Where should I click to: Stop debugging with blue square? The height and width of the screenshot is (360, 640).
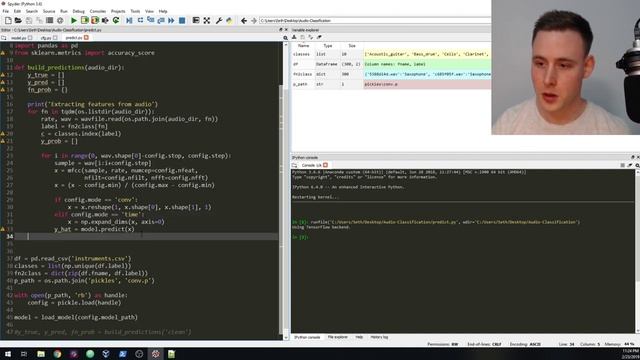pos(182,20)
